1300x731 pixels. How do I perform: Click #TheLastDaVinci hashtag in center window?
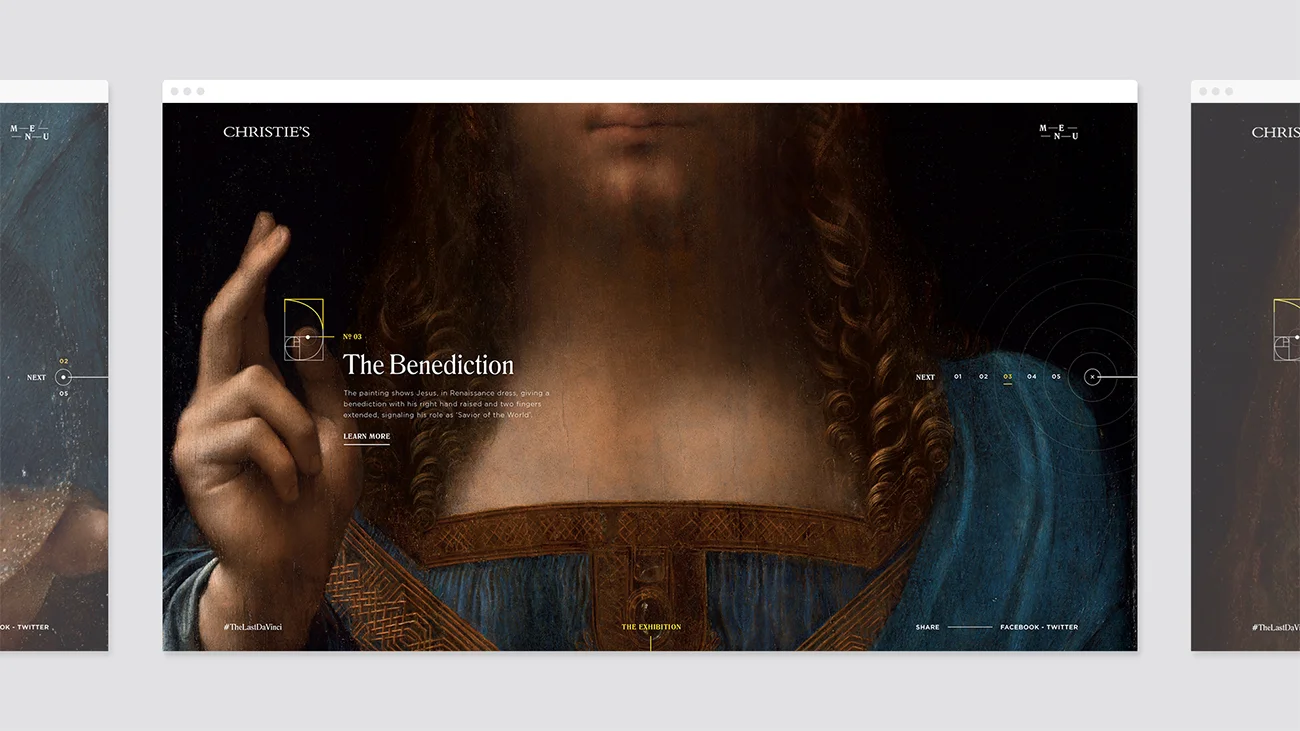click(x=253, y=627)
